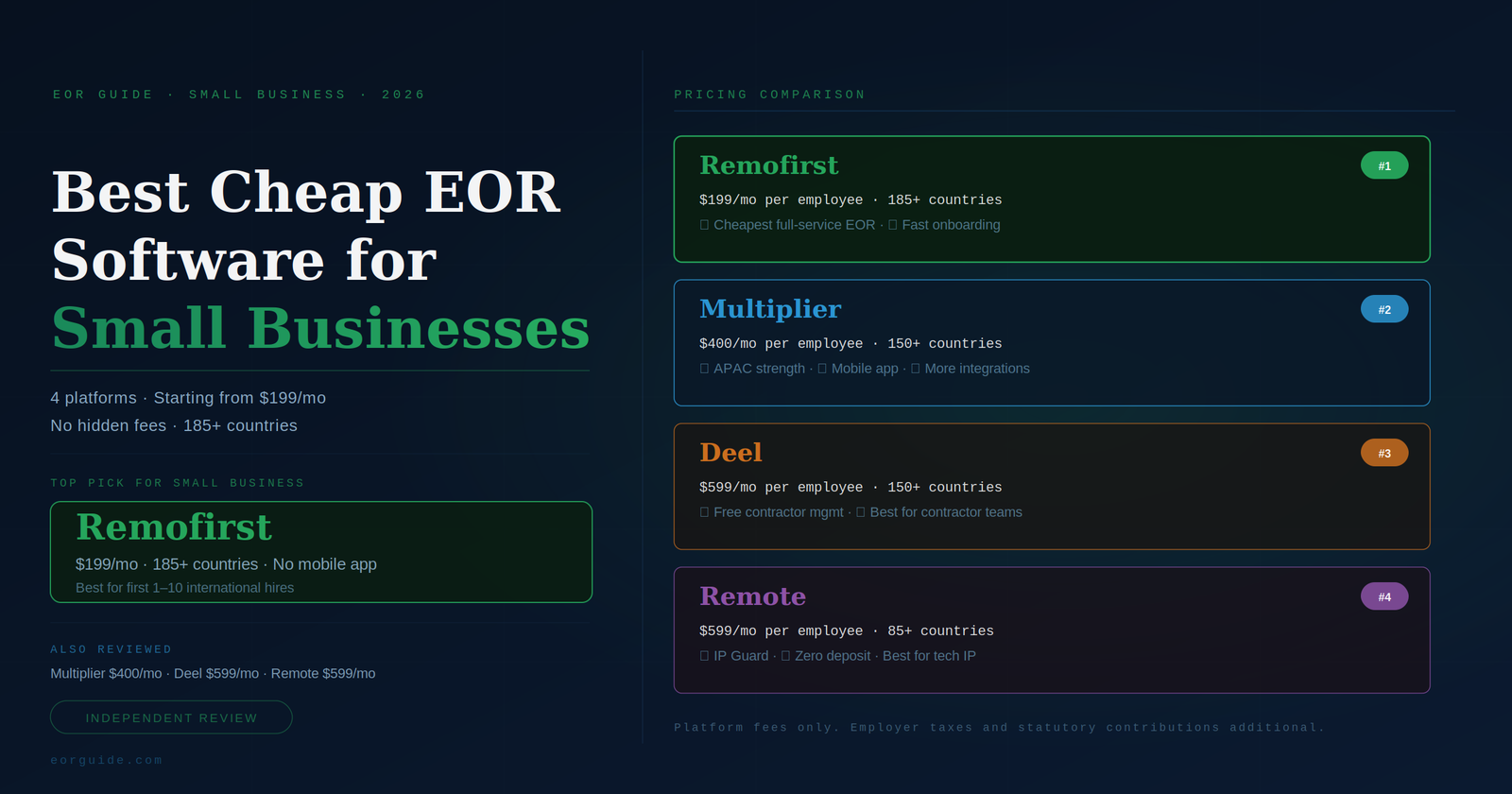This screenshot has width=1512, height=794.
Task: Click 'Top Pick for Small Business' label
Action: click(x=178, y=483)
